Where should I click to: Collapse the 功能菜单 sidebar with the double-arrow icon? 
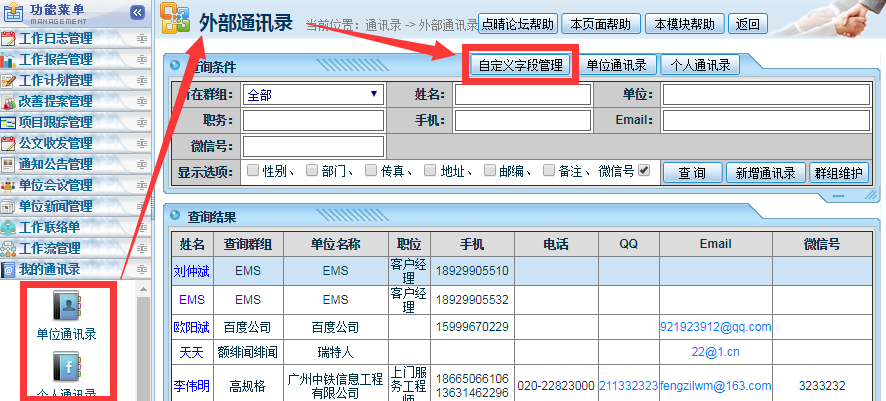(137, 12)
